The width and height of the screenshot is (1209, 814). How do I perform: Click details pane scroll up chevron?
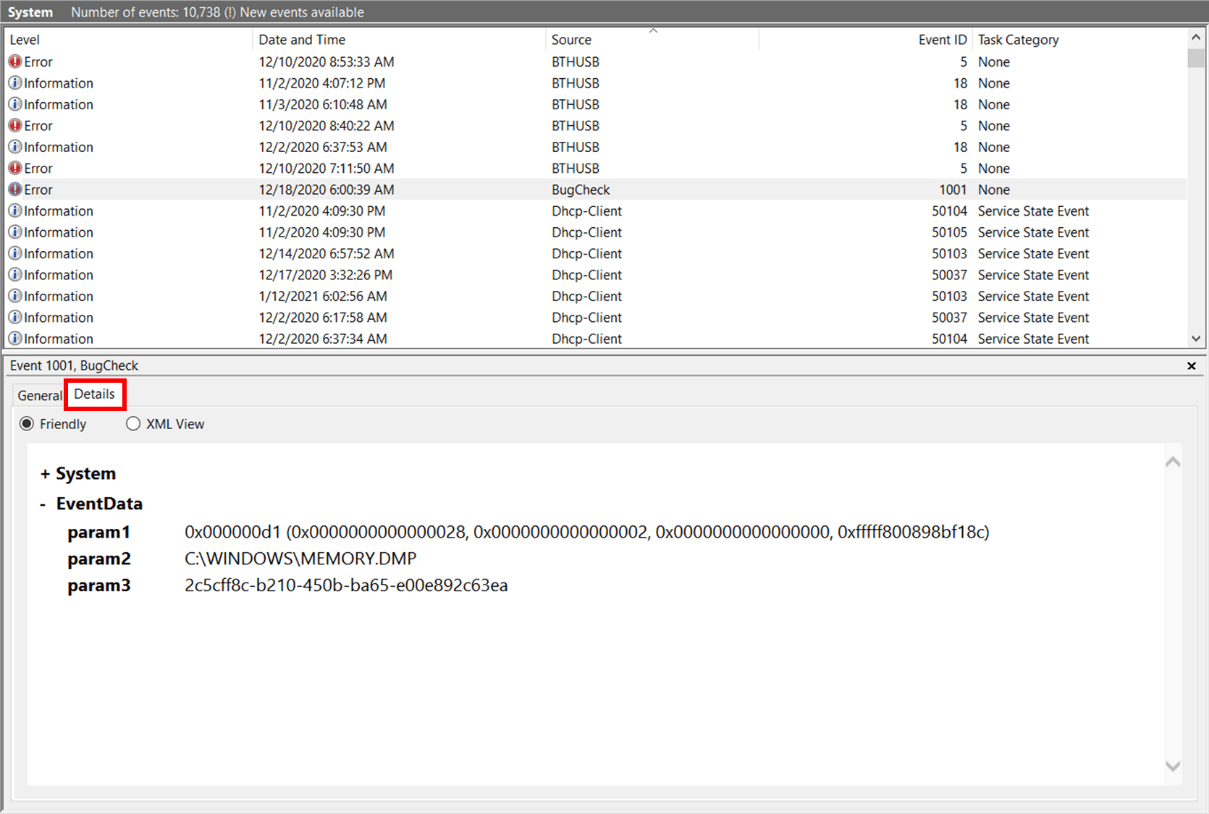[x=1173, y=462]
